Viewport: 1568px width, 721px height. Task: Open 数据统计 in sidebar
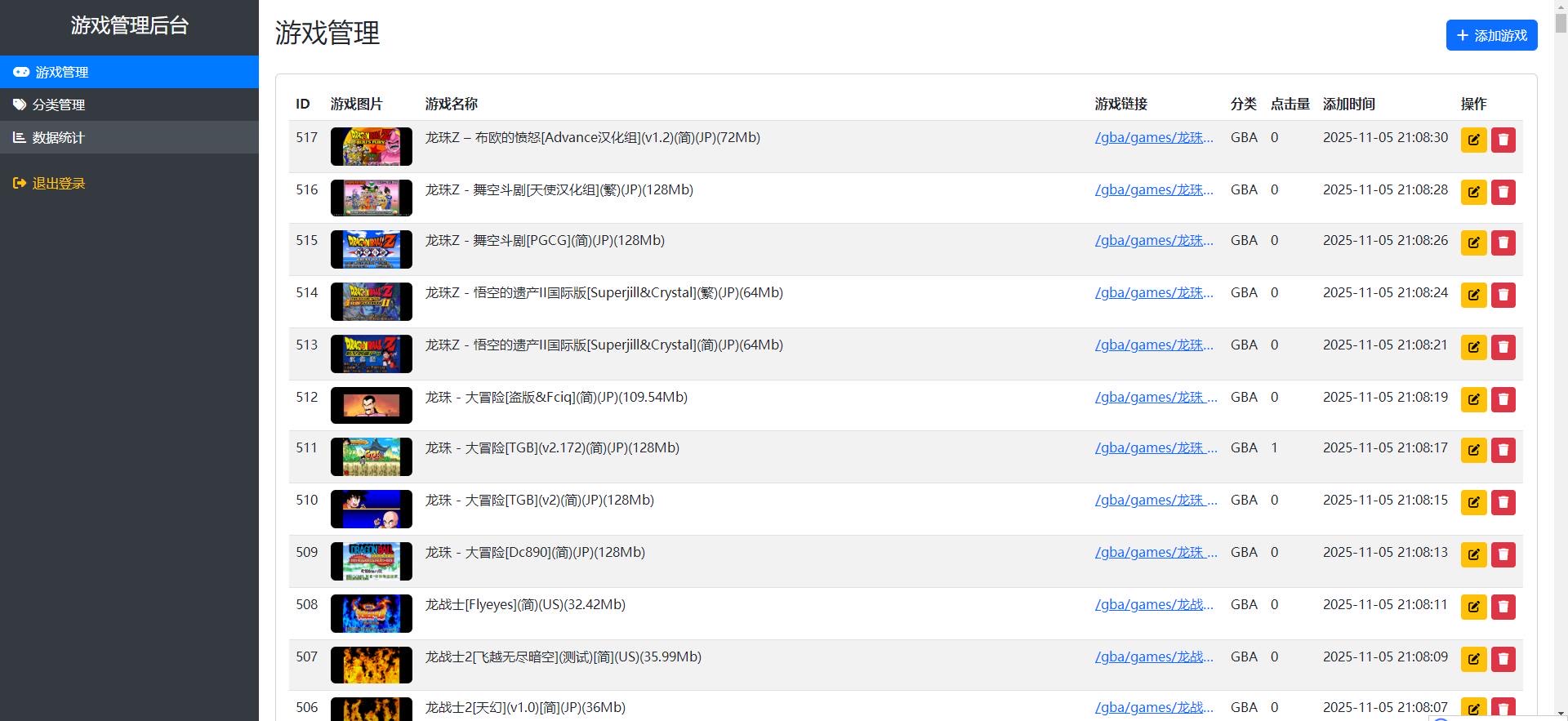point(129,137)
